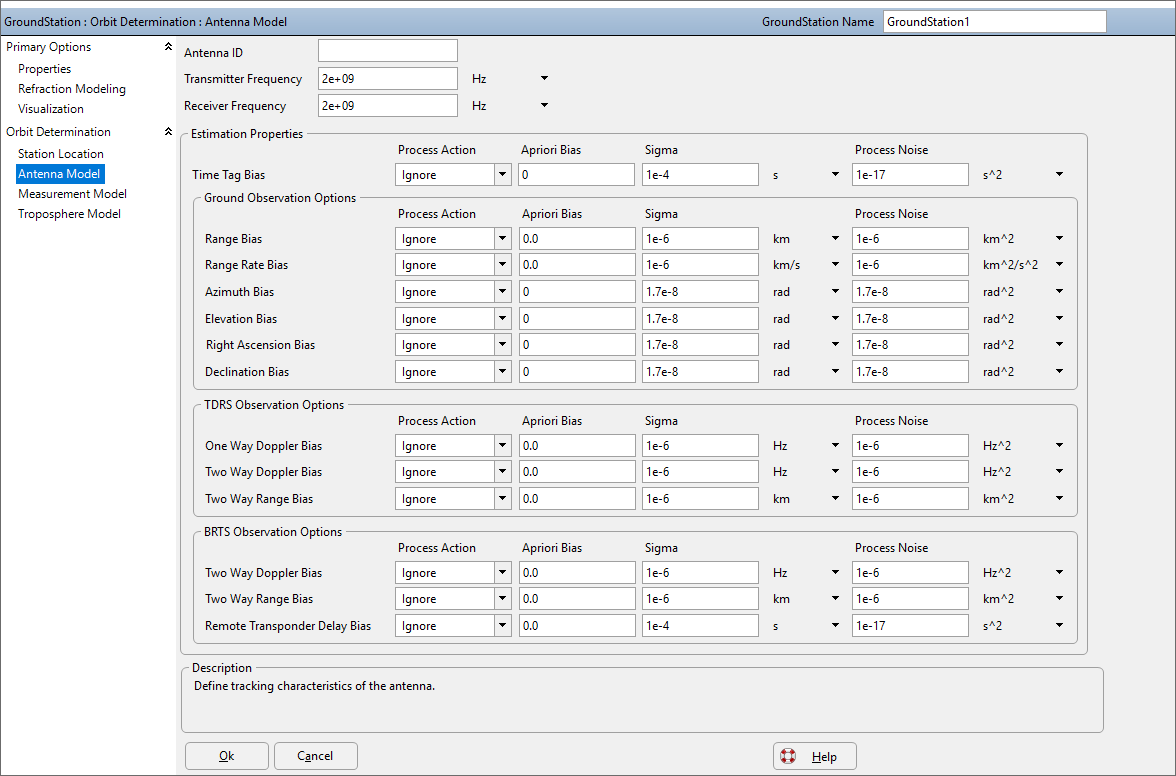This screenshot has width=1176, height=776.
Task: Edit One Way Doppler Bias Sigma field
Action: tap(700, 445)
